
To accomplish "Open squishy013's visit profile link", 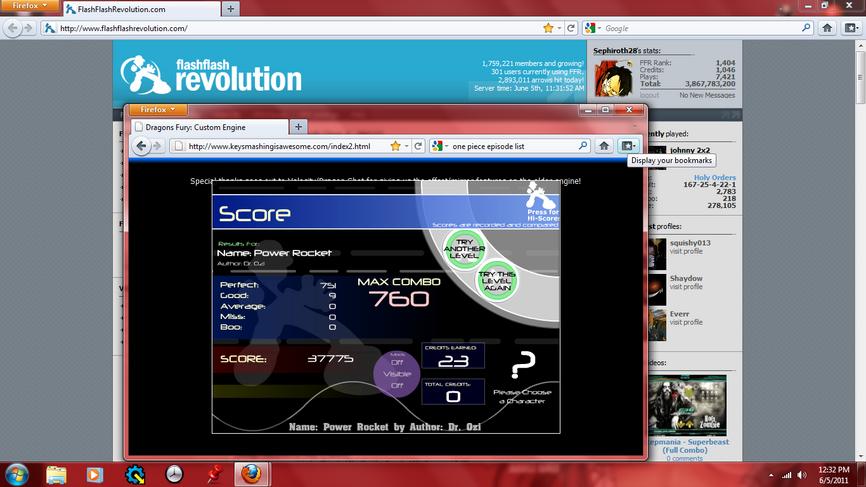I will [686, 251].
